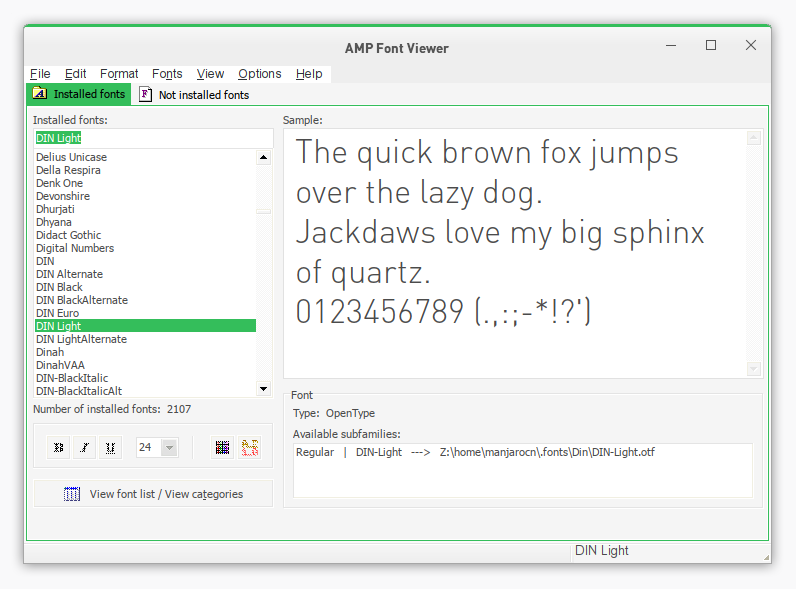Open the View menu
The width and height of the screenshot is (796, 589).
coord(210,74)
